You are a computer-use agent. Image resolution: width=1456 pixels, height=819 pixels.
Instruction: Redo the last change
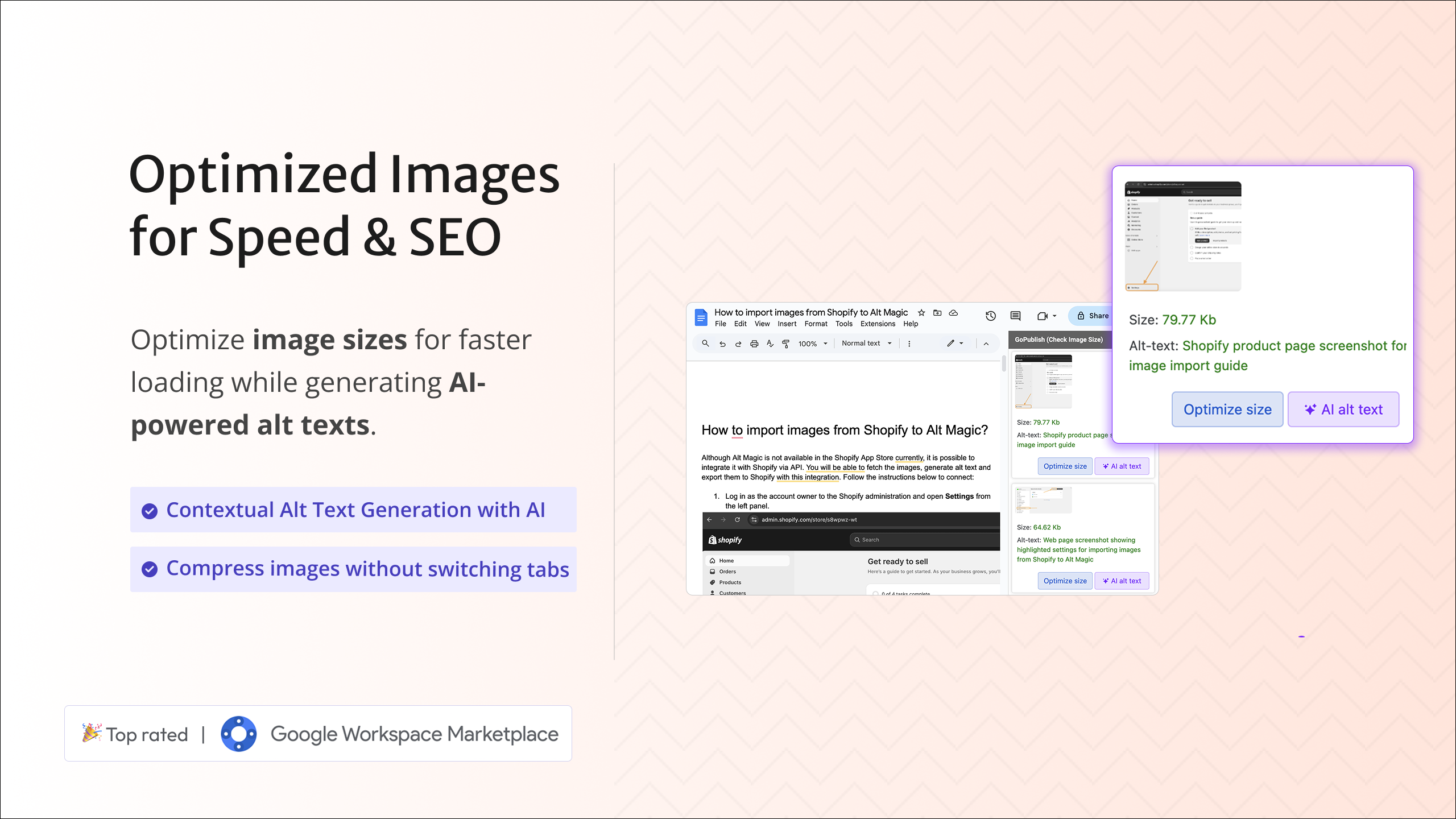(738, 343)
